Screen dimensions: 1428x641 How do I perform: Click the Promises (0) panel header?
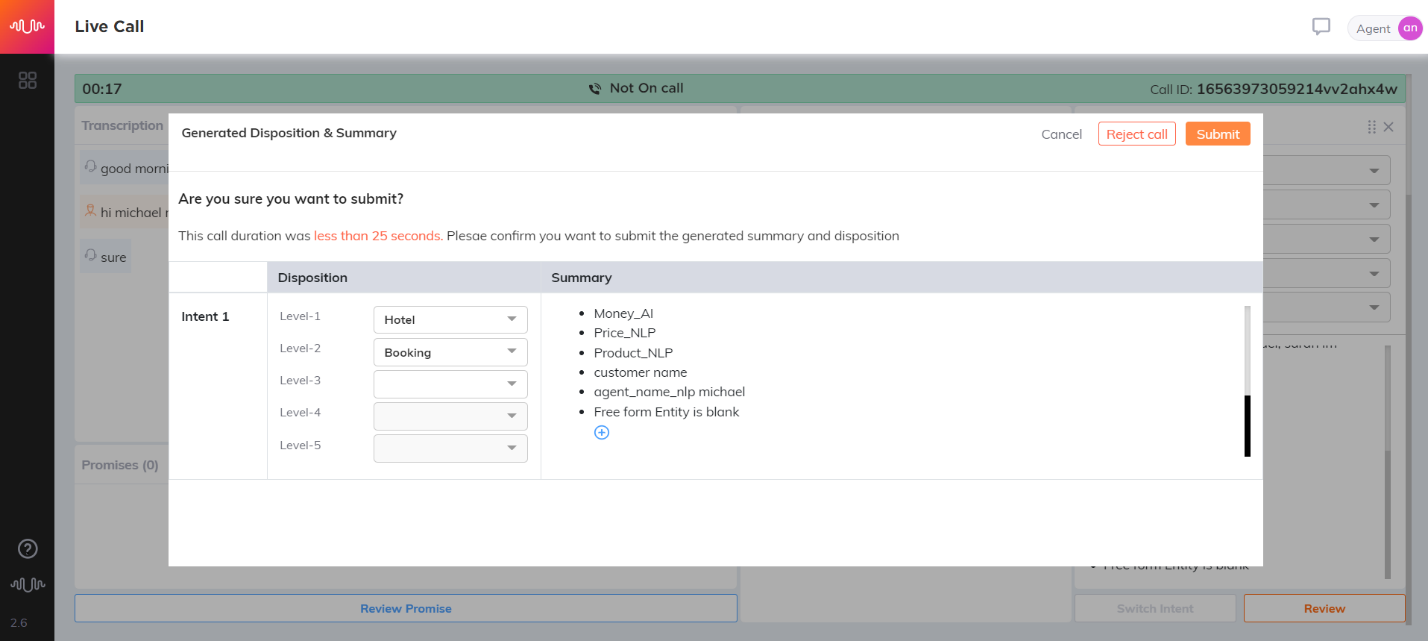pos(120,465)
